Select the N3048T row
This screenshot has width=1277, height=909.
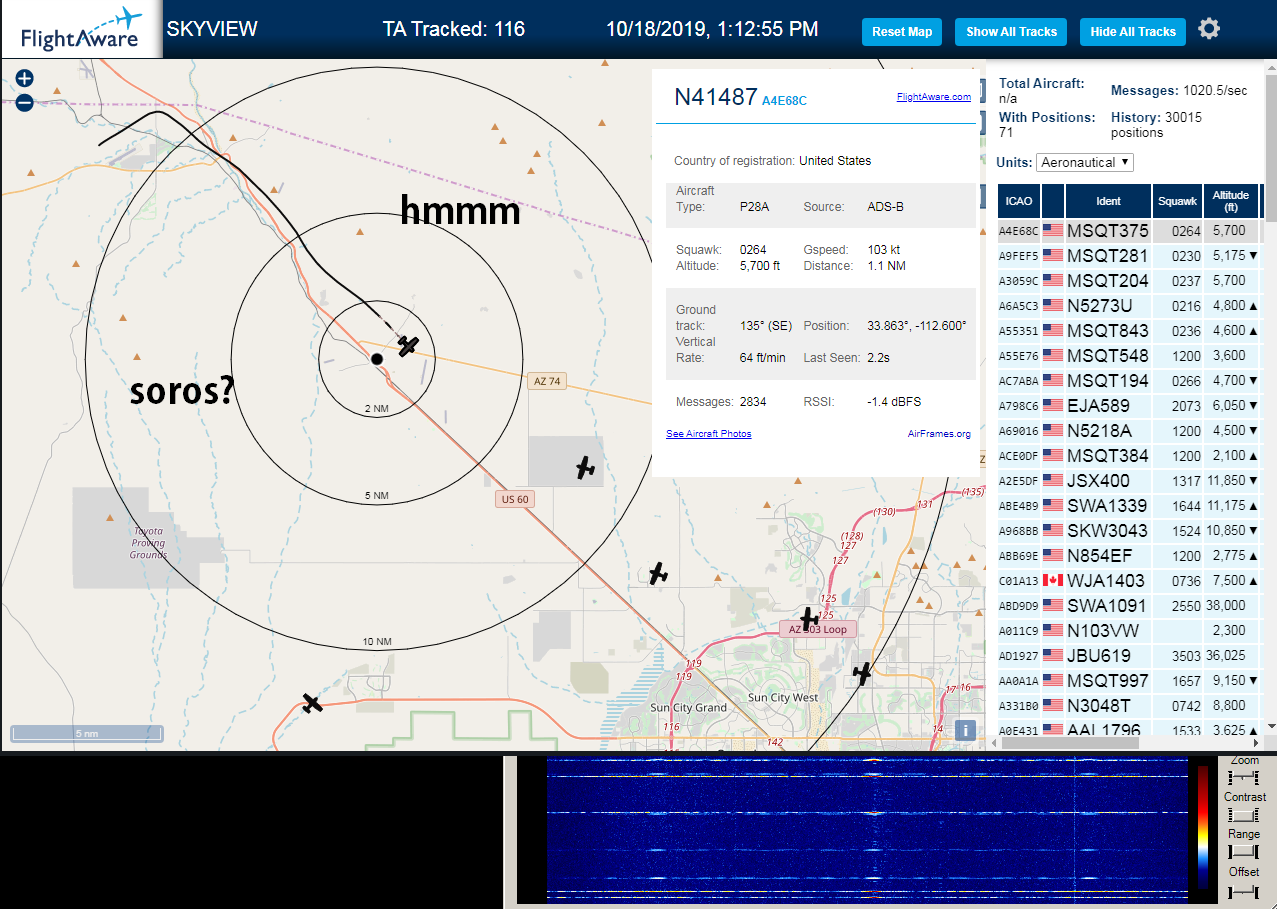(1129, 706)
